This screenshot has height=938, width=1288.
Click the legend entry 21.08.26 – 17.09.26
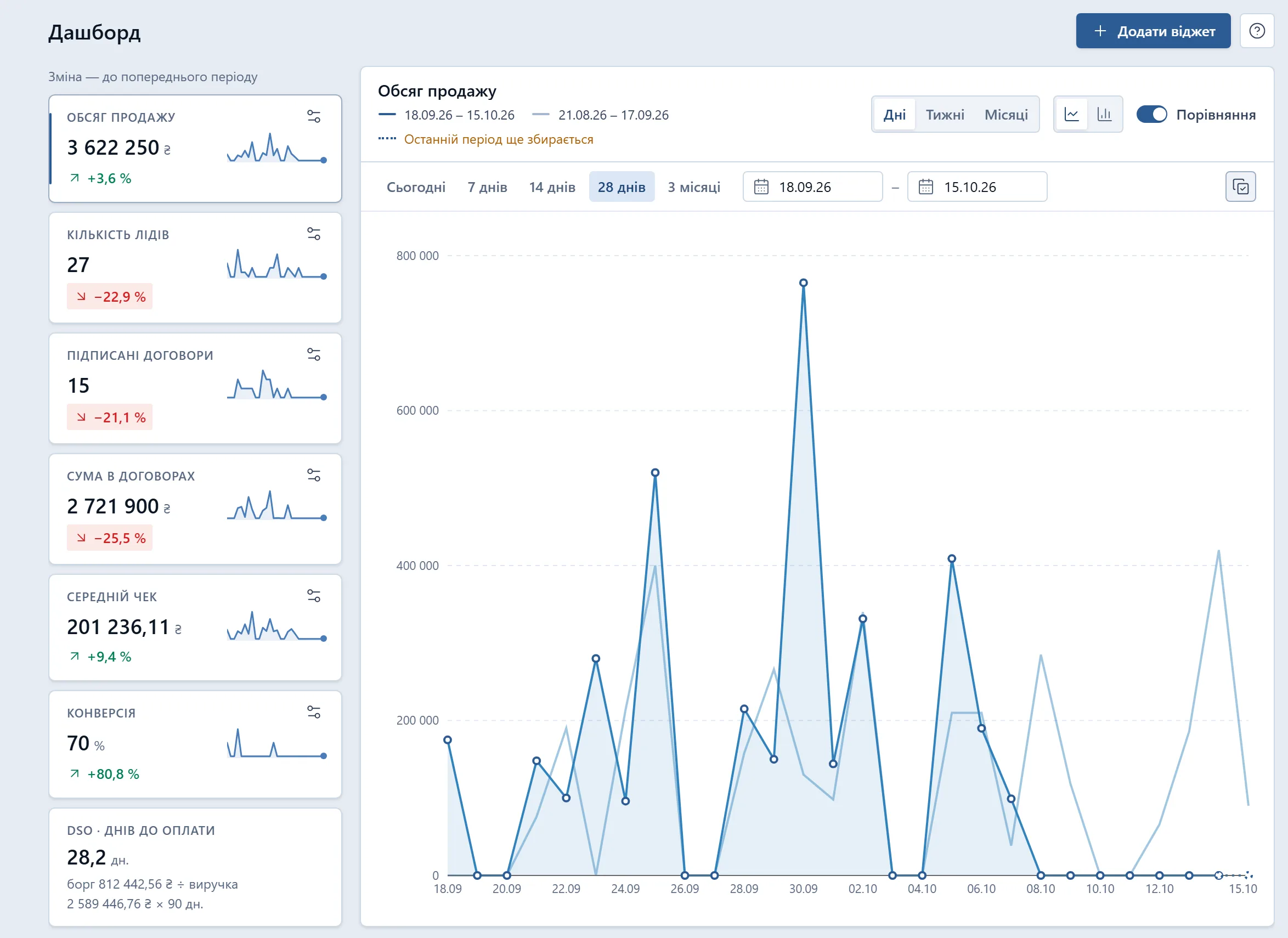[x=600, y=115]
